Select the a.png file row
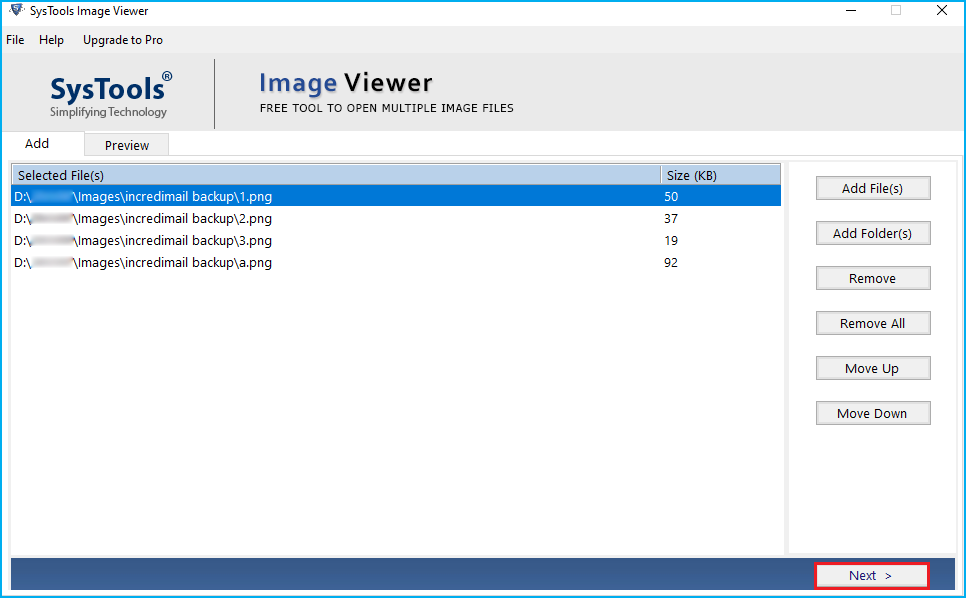 click(x=396, y=263)
